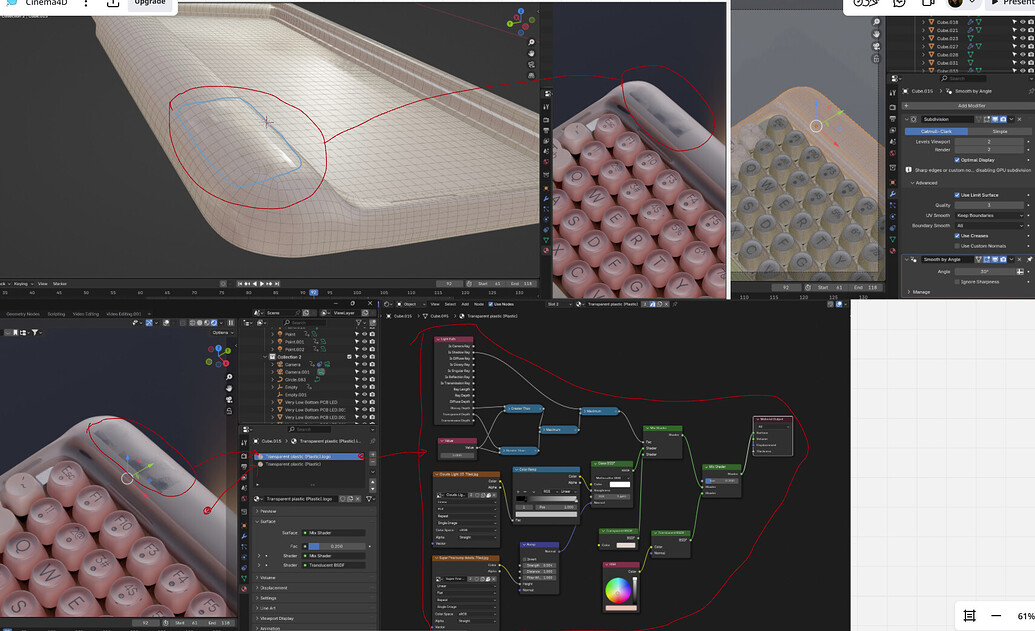1035x631 pixels.
Task: Click the pan hand icon in the pink keyboard viewport
Action: (229, 388)
